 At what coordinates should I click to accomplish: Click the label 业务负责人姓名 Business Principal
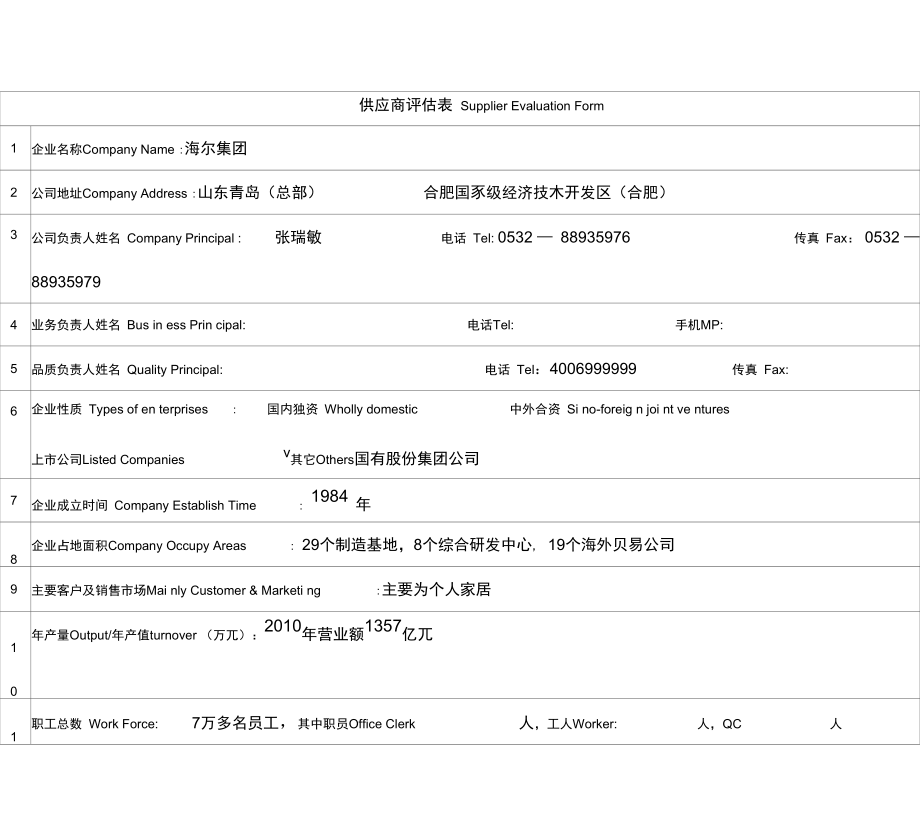pos(138,325)
